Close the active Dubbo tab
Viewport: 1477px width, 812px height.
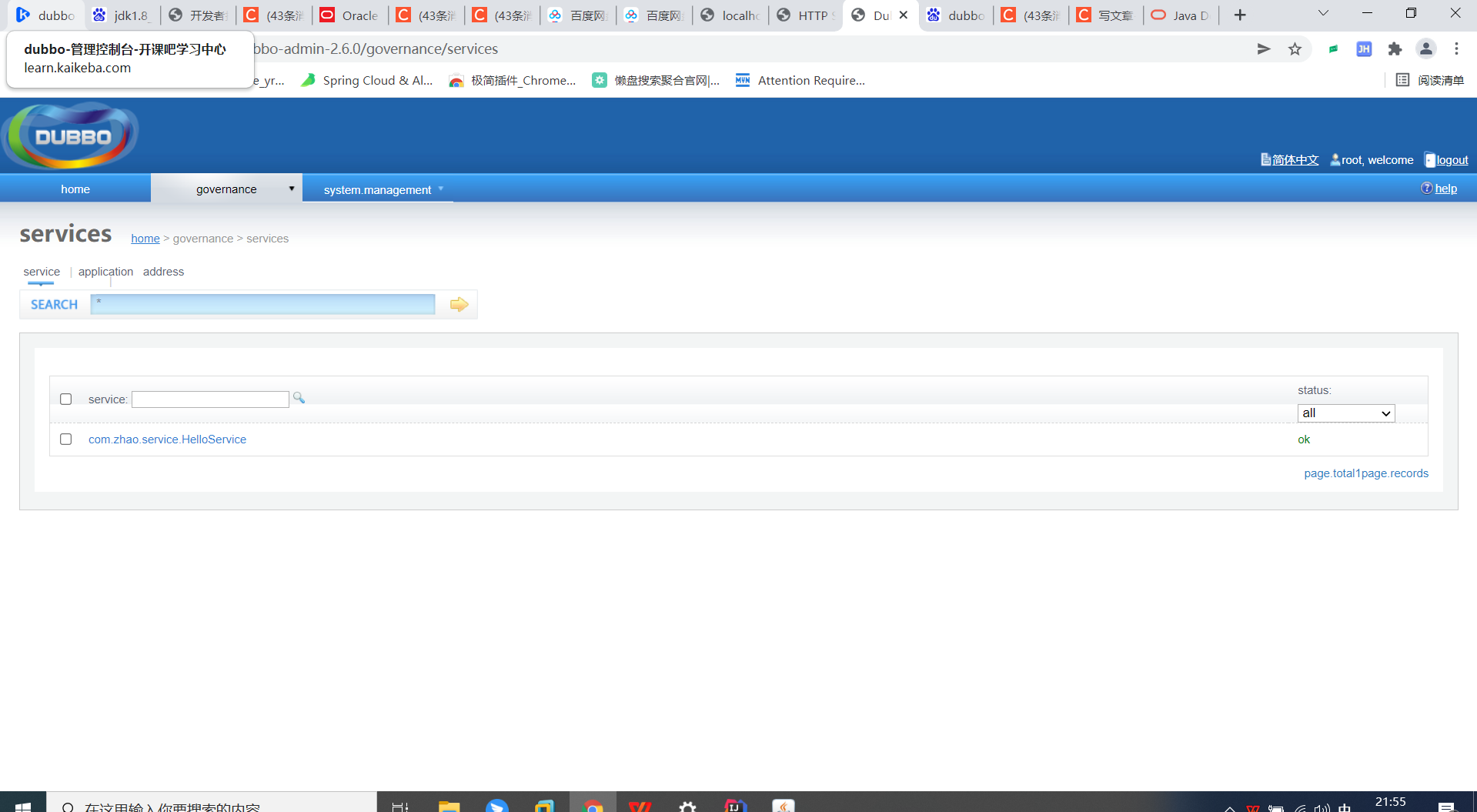[904, 15]
